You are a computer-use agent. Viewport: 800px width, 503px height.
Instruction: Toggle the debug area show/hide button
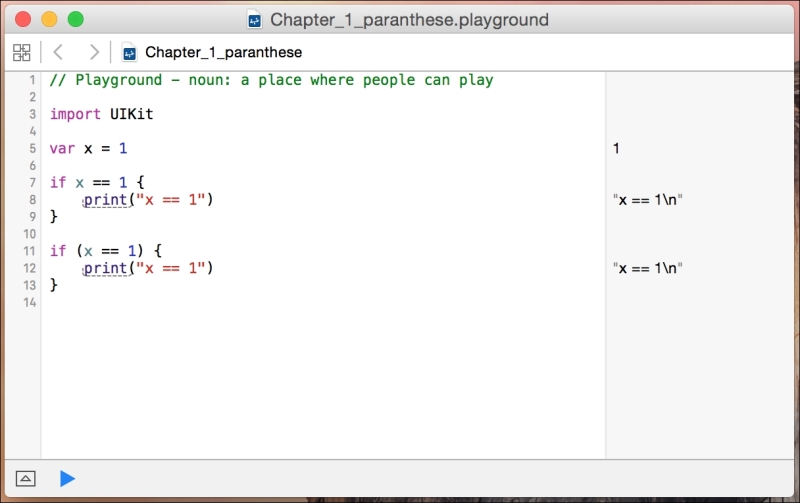tap(26, 479)
